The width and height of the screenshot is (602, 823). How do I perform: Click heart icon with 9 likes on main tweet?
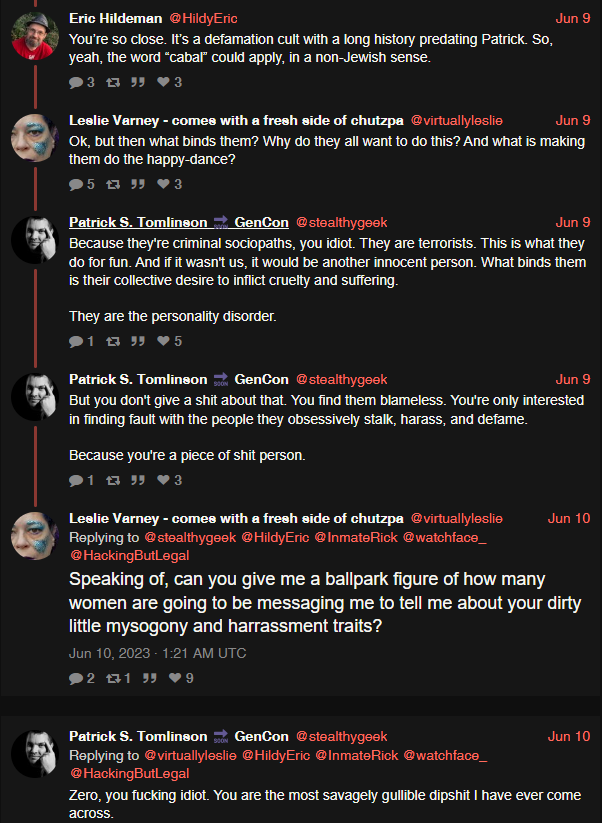(x=175, y=678)
